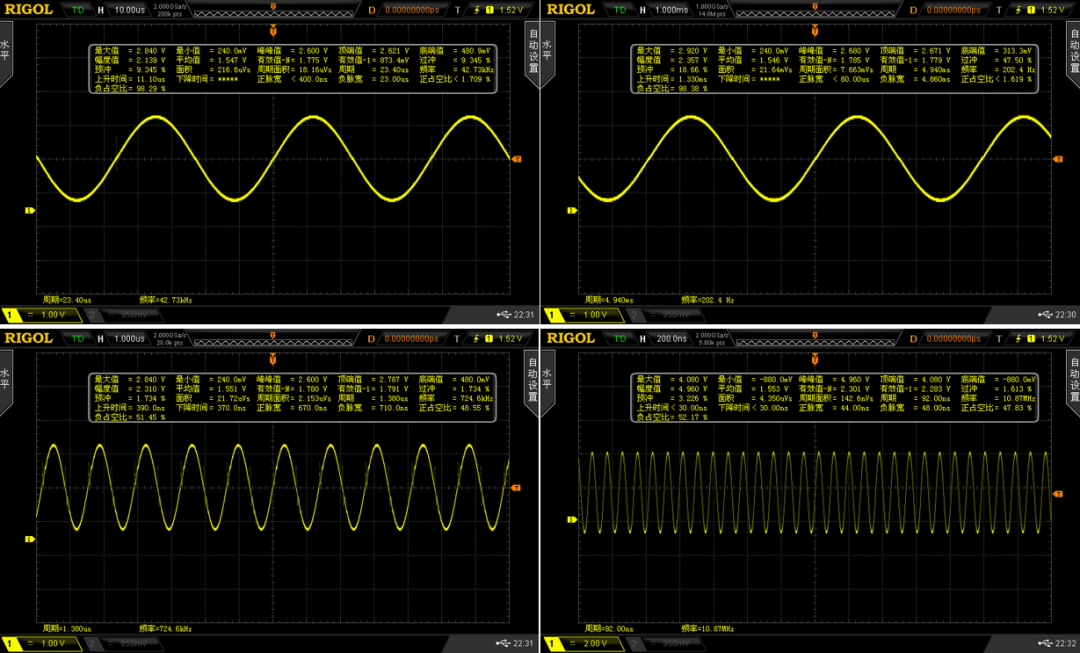
Task: Toggle channel 1 label 2.00V in the 200.0ns panel
Action: pyautogui.click(x=582, y=643)
